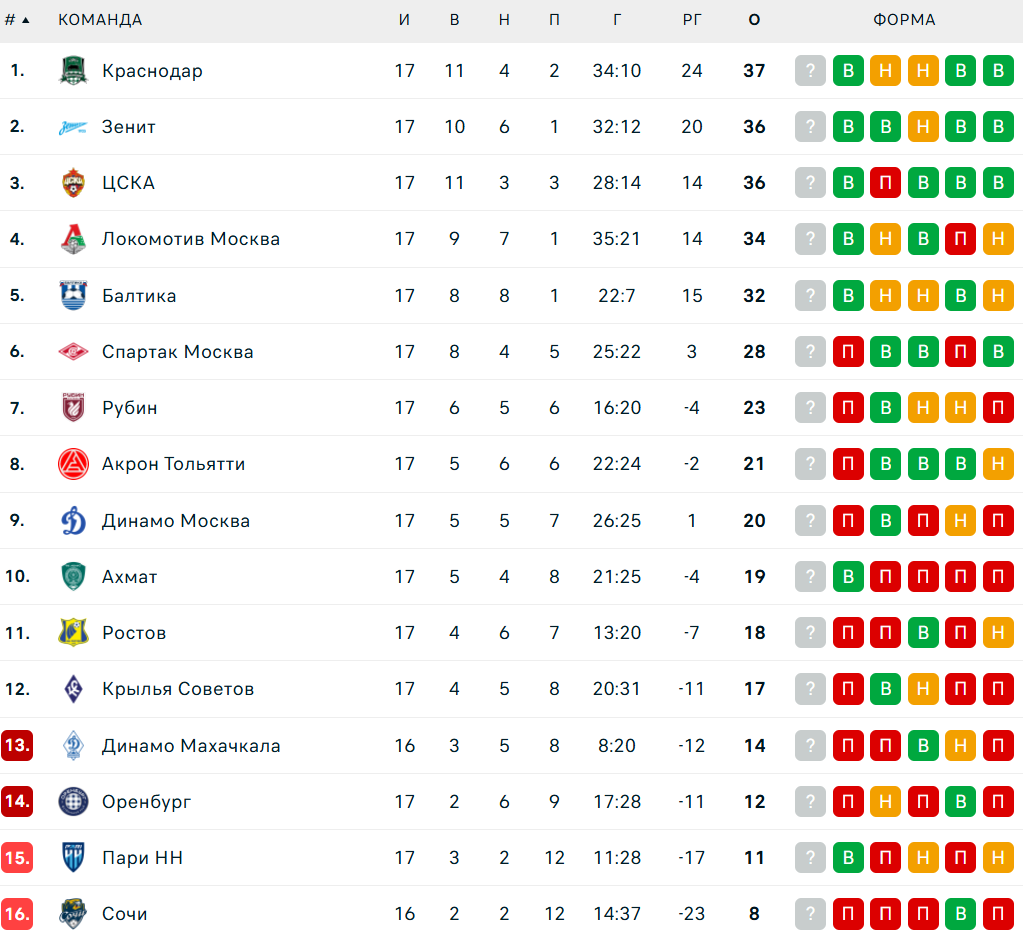Click ЦСКА's red П form badge

tap(886, 183)
